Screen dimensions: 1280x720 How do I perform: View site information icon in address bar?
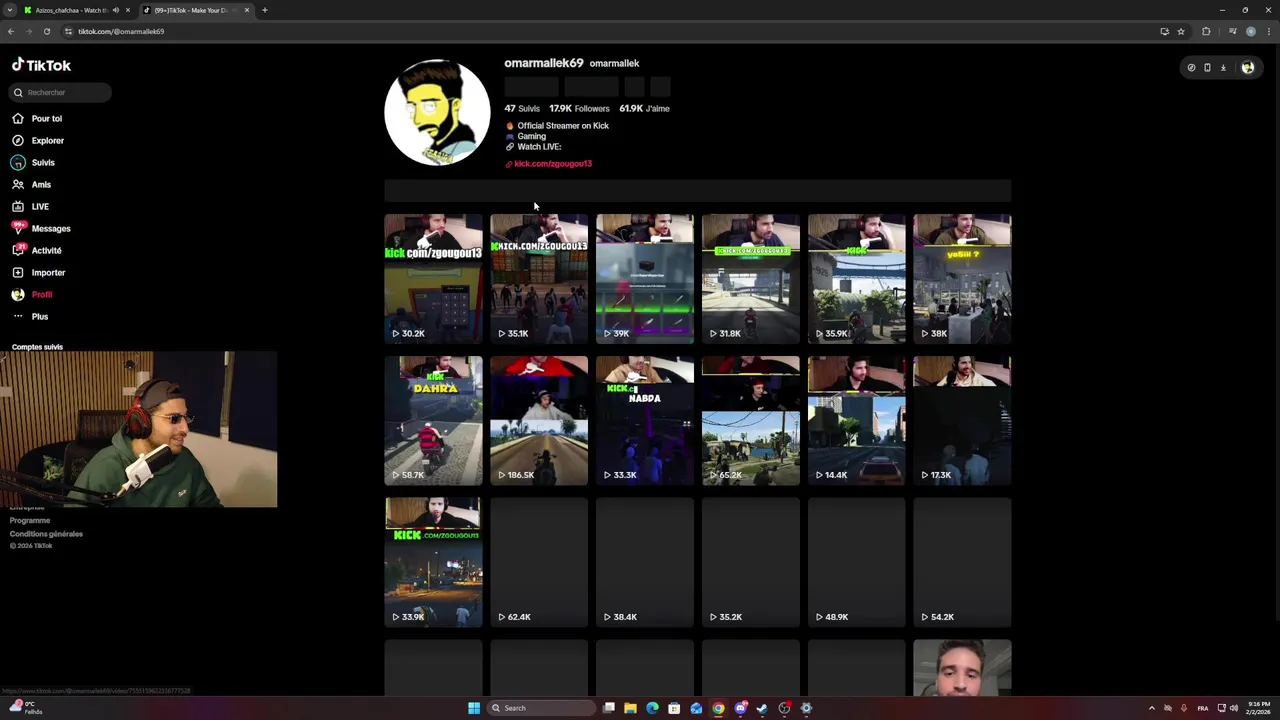click(x=68, y=31)
